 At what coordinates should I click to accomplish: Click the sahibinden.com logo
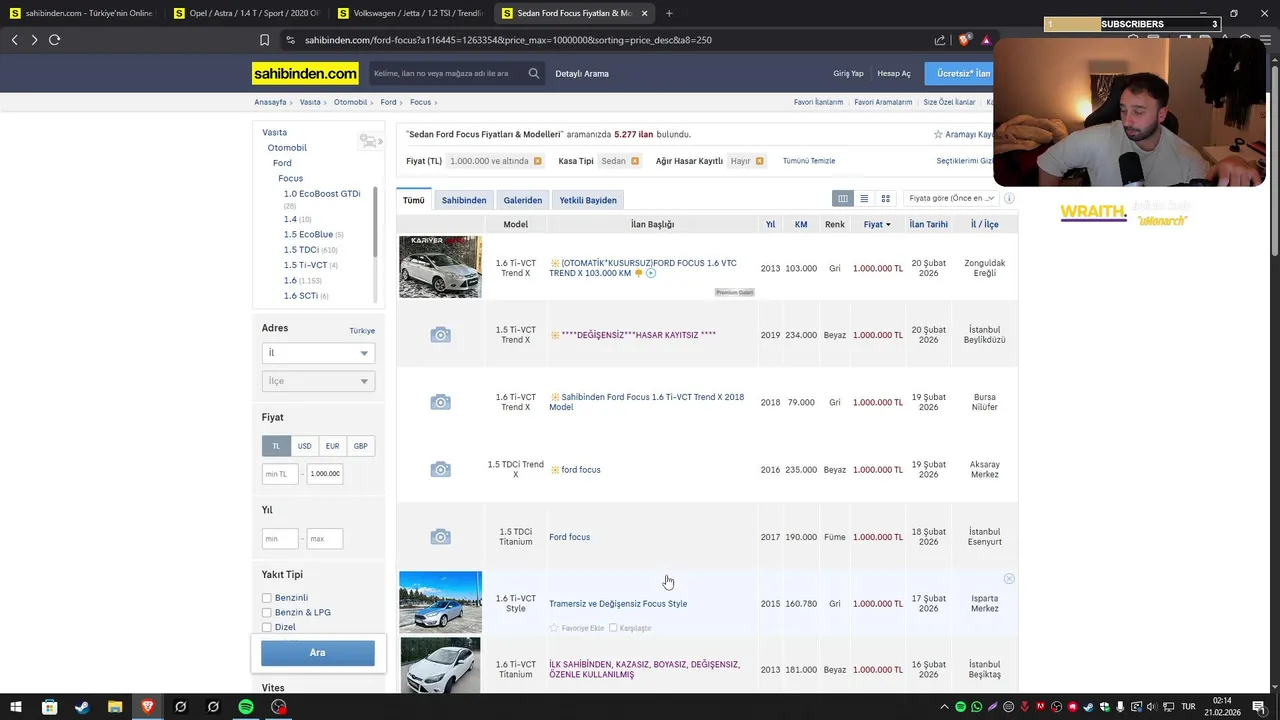click(305, 73)
